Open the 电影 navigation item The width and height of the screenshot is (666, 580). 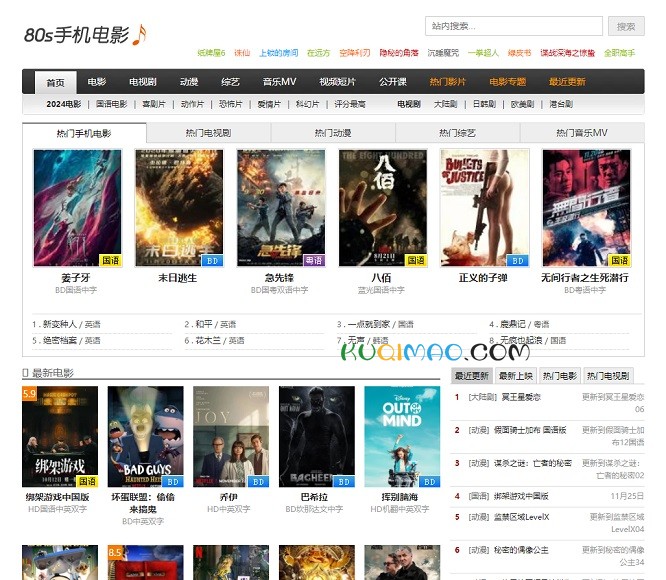[96, 82]
